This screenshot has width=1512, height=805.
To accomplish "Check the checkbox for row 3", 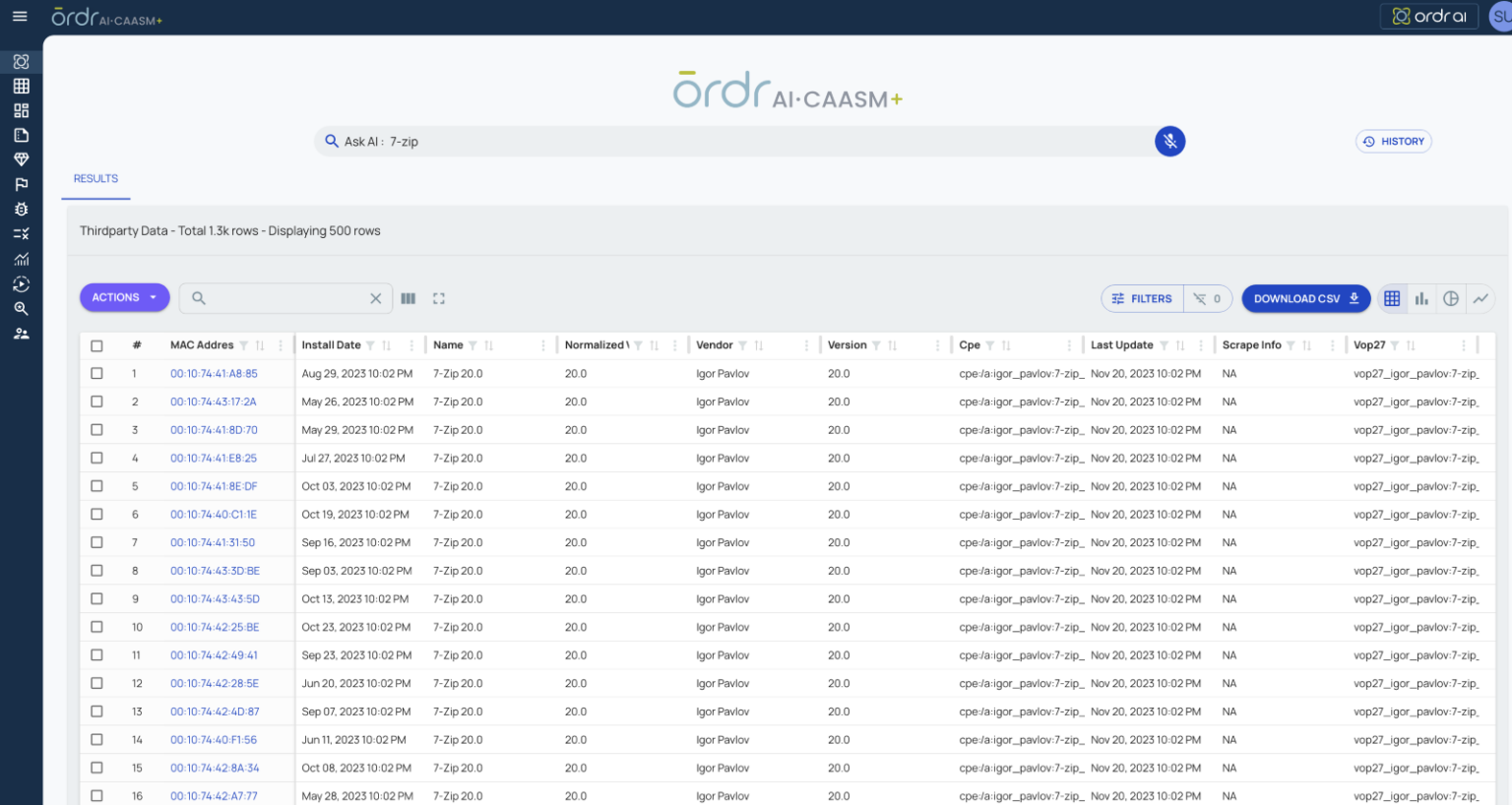I will 95,429.
